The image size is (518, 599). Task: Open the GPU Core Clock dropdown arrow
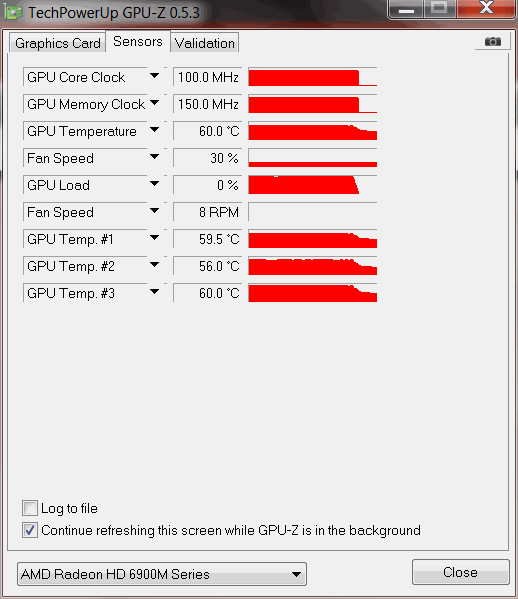tap(154, 76)
